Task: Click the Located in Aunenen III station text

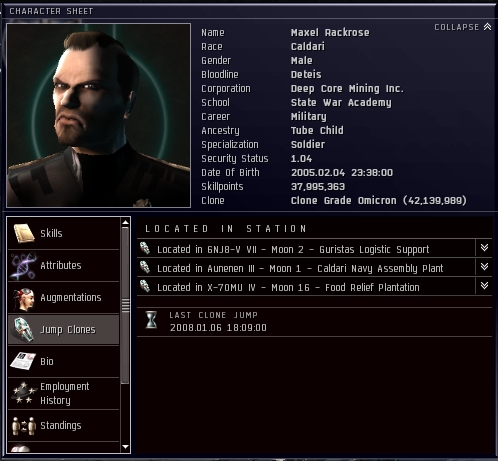Action: click(300, 269)
